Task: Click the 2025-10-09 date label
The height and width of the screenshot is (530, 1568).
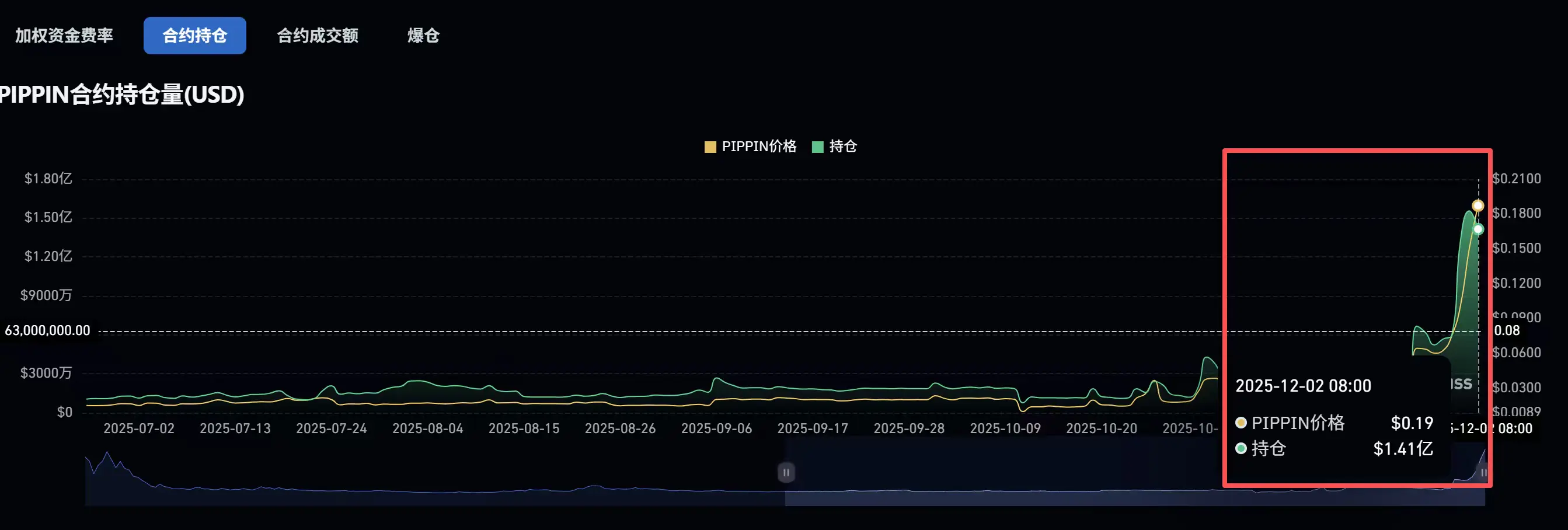Action: tap(1006, 428)
